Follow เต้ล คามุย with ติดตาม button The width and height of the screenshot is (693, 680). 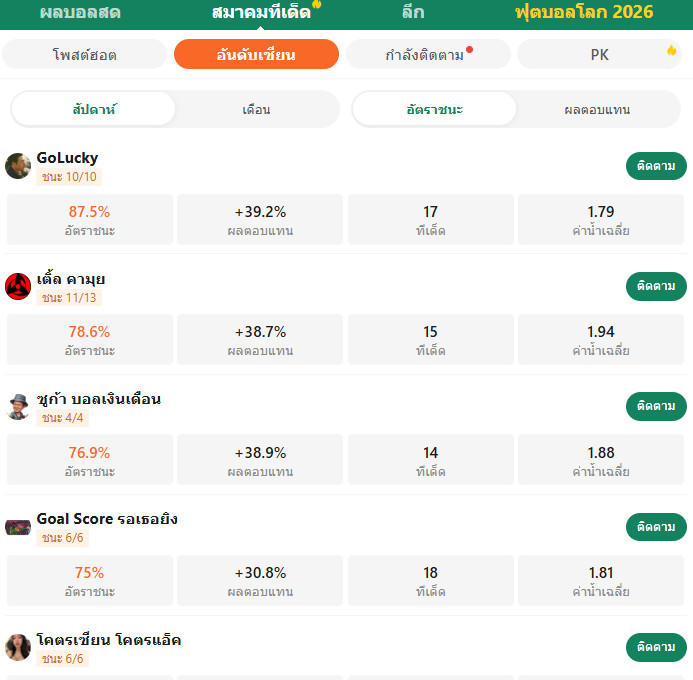pos(656,286)
